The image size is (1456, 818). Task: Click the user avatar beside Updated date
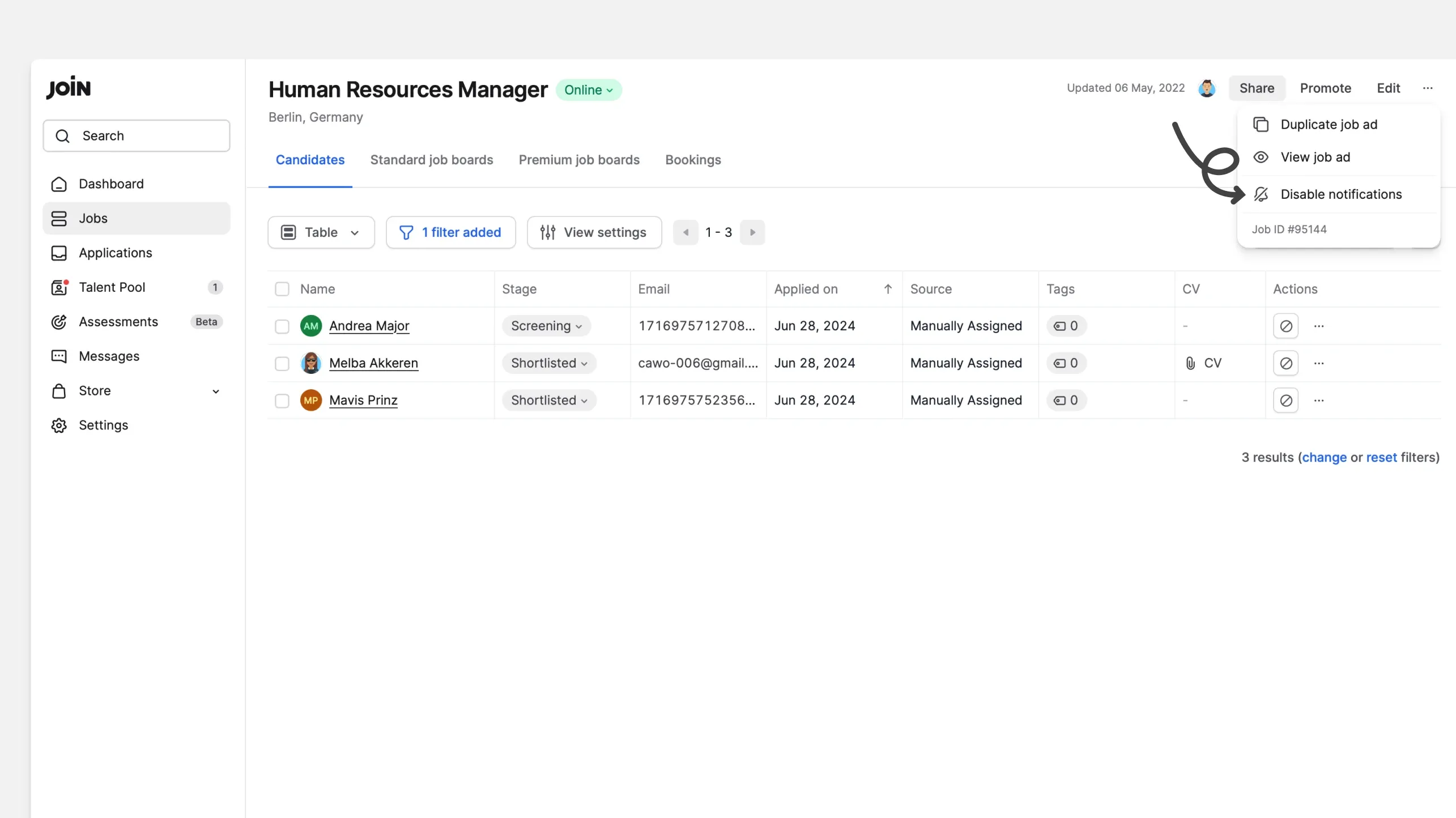[1207, 88]
